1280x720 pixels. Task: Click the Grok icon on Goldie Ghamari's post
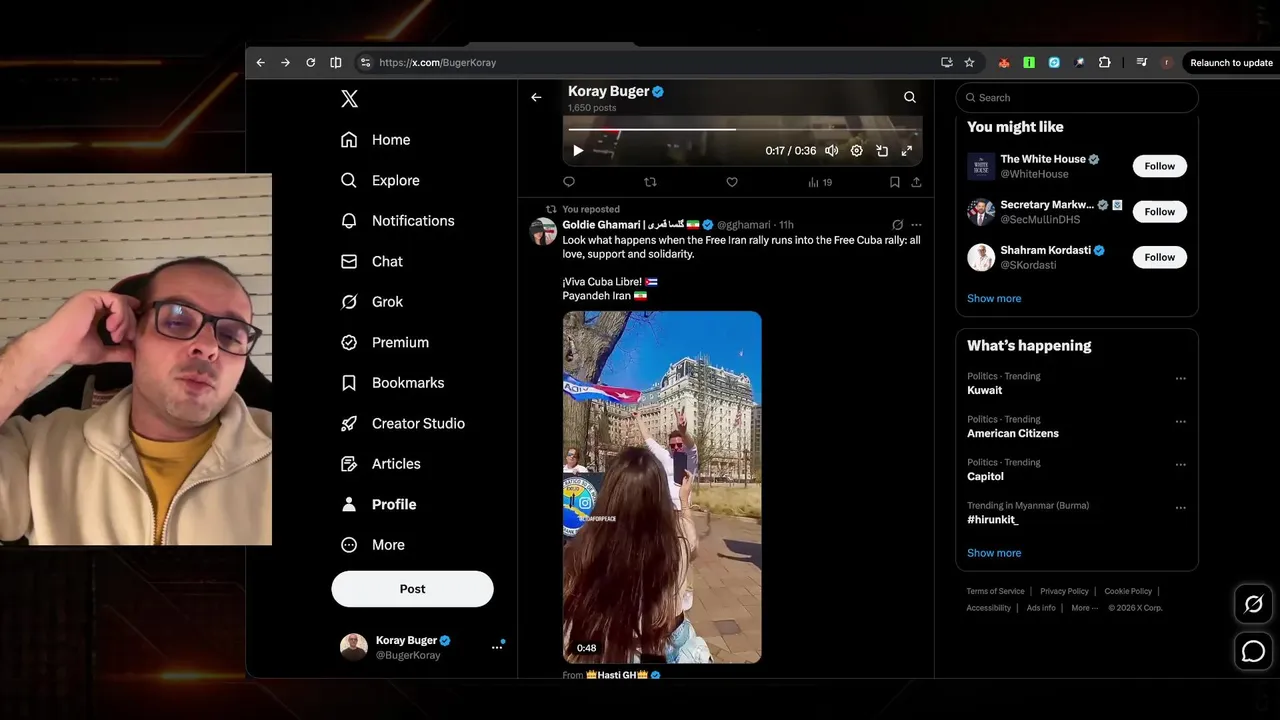[897, 225]
